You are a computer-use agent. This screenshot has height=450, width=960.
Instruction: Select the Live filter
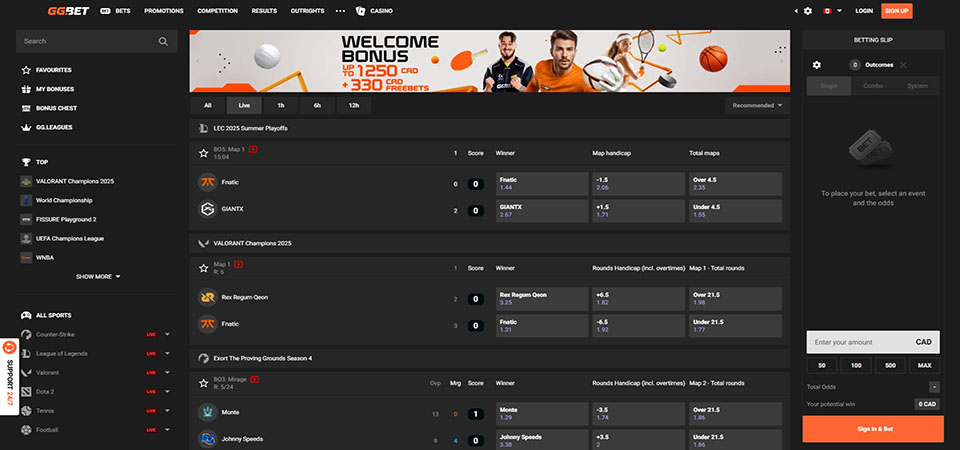coord(244,105)
